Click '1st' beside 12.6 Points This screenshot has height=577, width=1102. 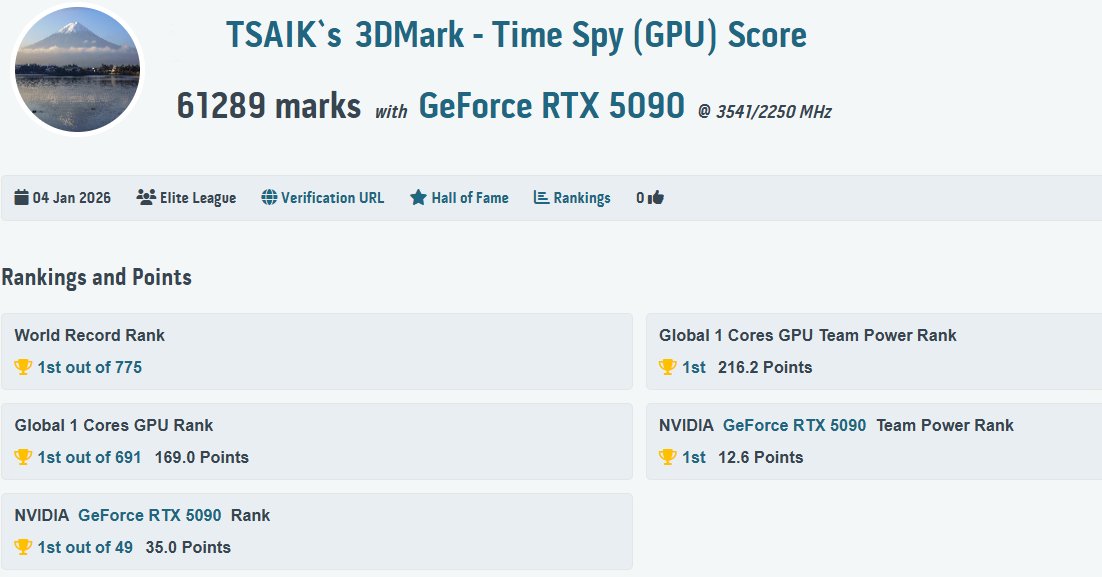[x=694, y=457]
